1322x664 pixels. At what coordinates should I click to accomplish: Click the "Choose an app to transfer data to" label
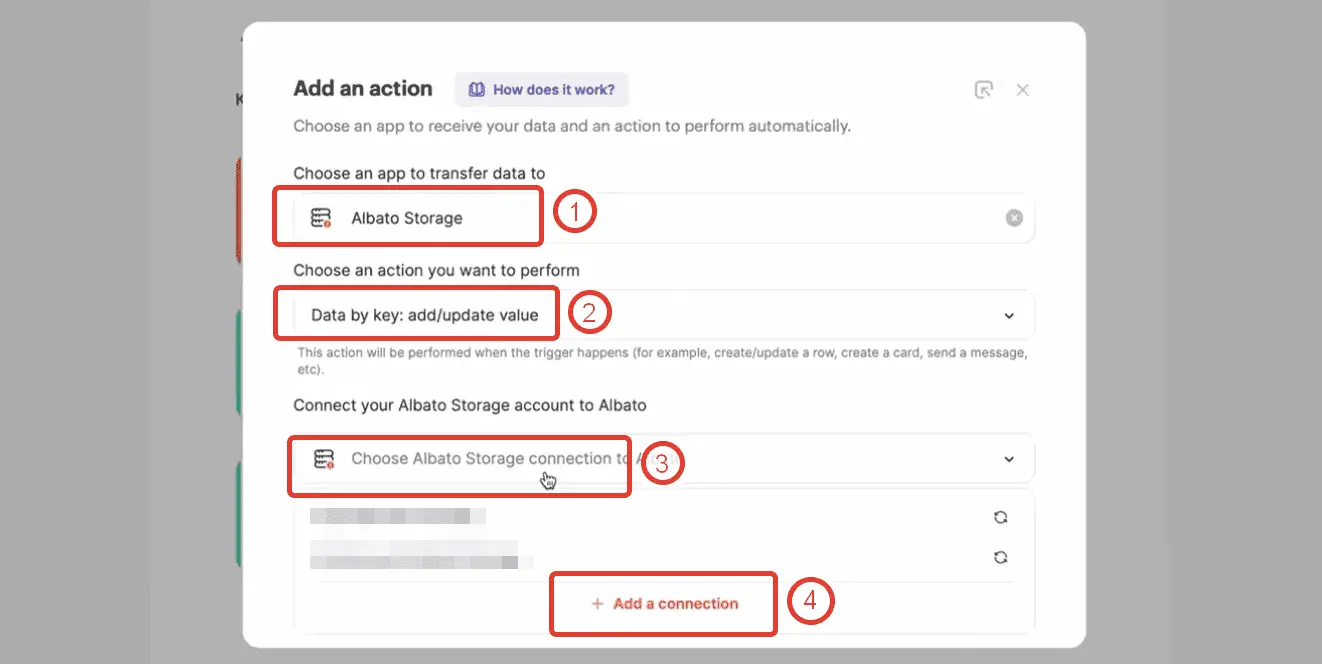pos(419,173)
